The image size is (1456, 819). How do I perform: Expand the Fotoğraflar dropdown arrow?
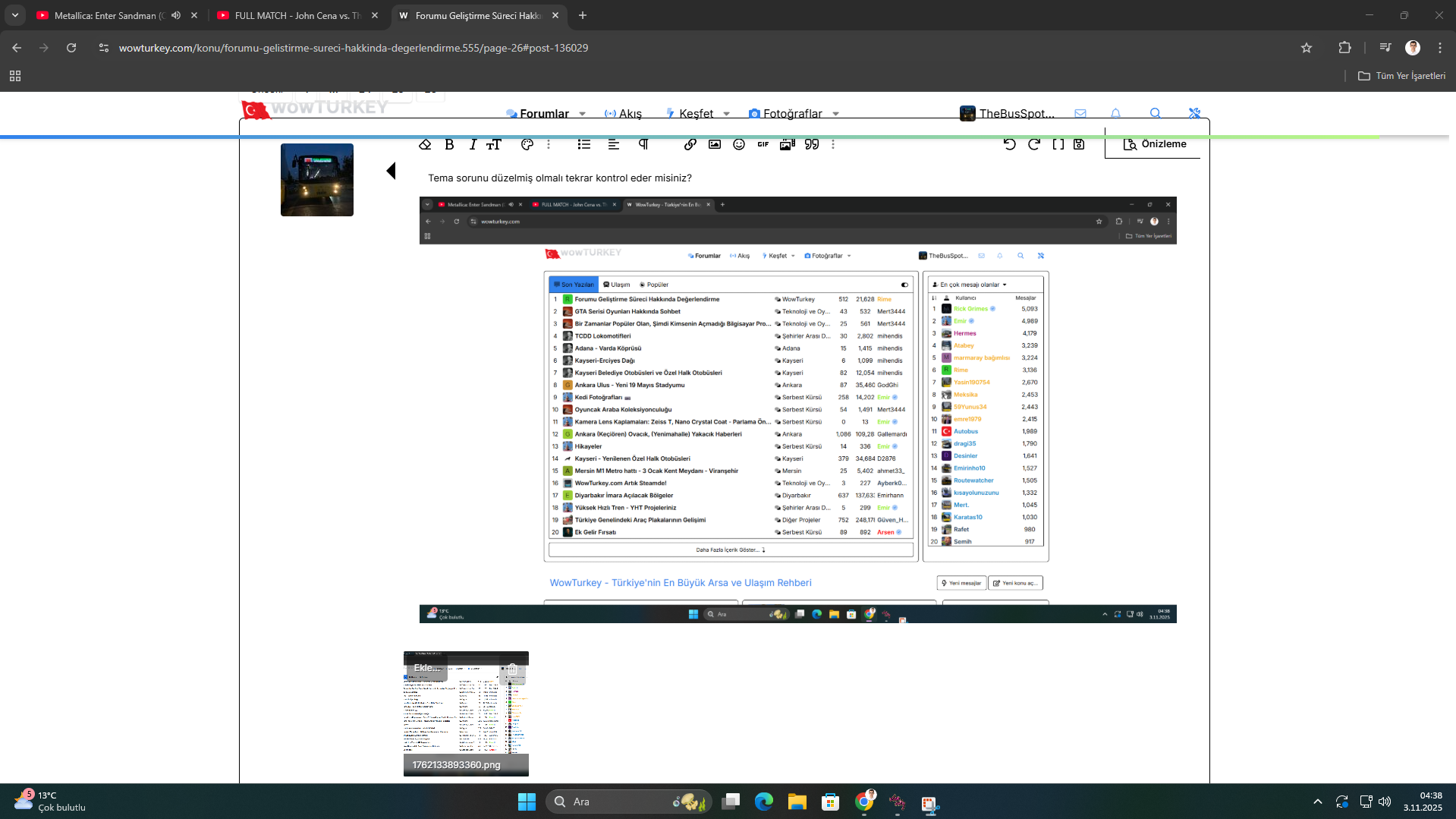pos(835,114)
